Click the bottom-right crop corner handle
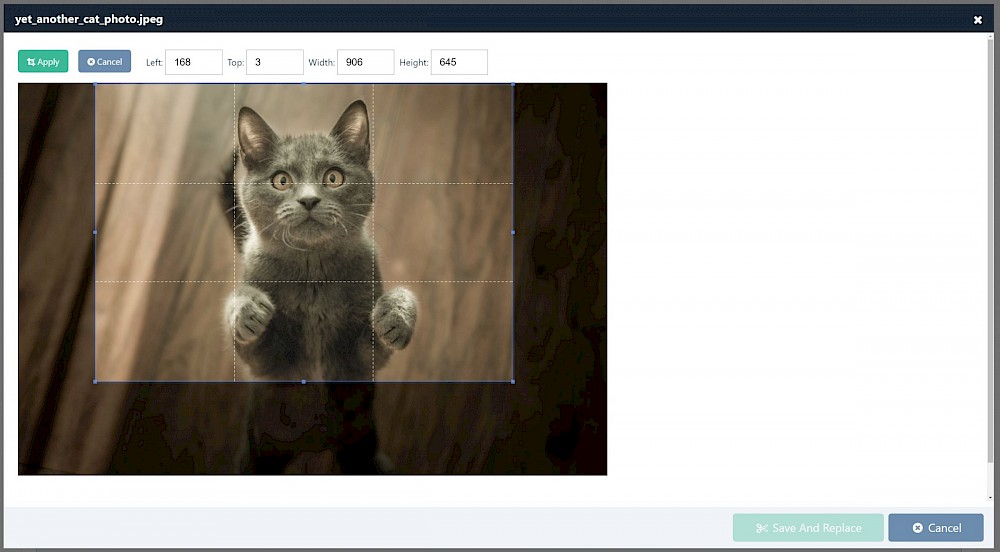Image resolution: width=1000 pixels, height=552 pixels. click(513, 381)
